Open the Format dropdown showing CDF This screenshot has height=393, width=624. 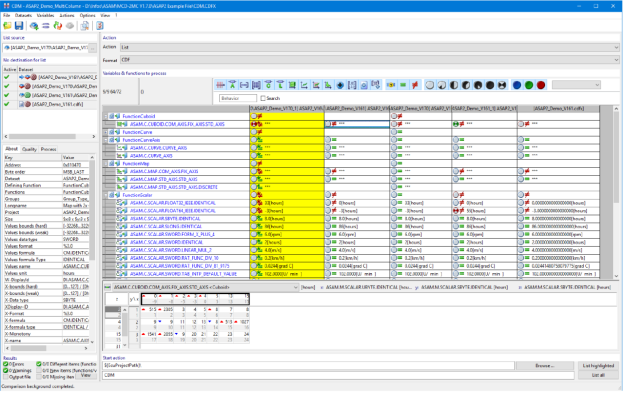tap(369, 60)
